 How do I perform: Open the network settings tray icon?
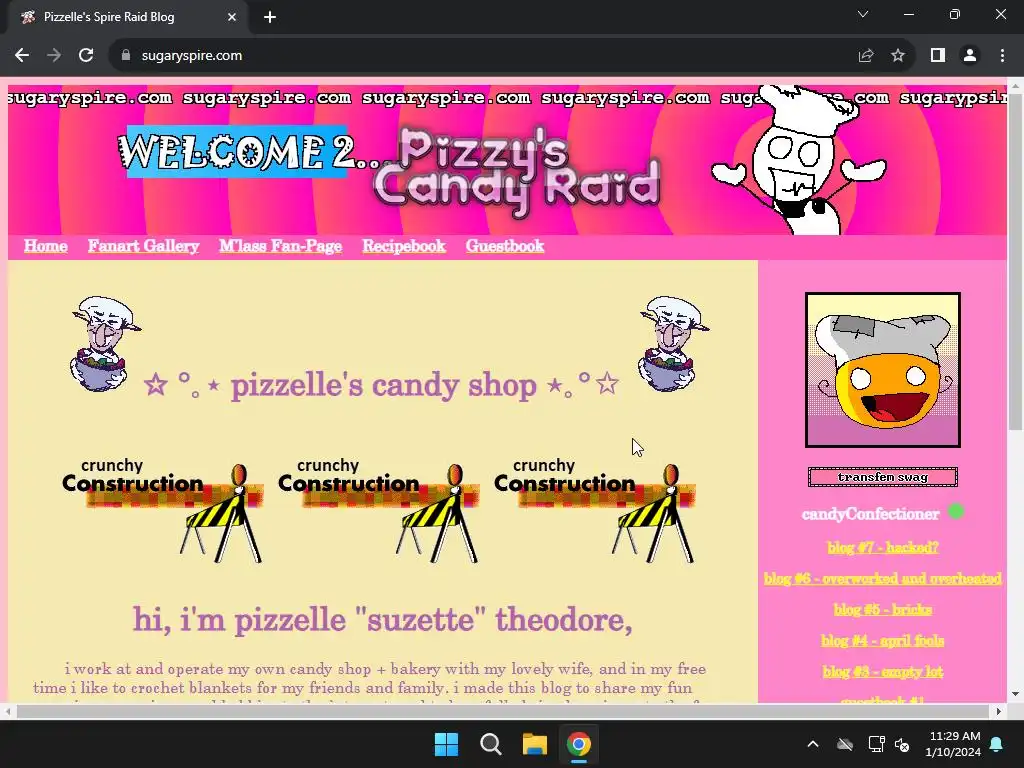[x=876, y=744]
